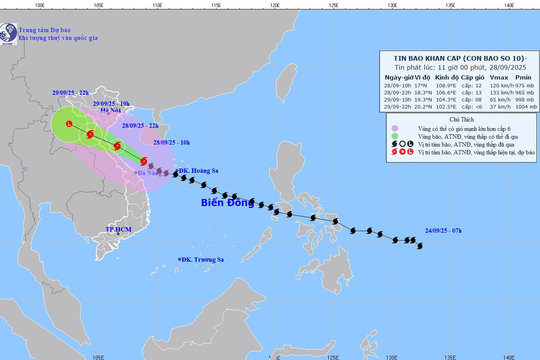Click red L icon in legend
This screenshot has width=540, height=360.
[x=410, y=152]
